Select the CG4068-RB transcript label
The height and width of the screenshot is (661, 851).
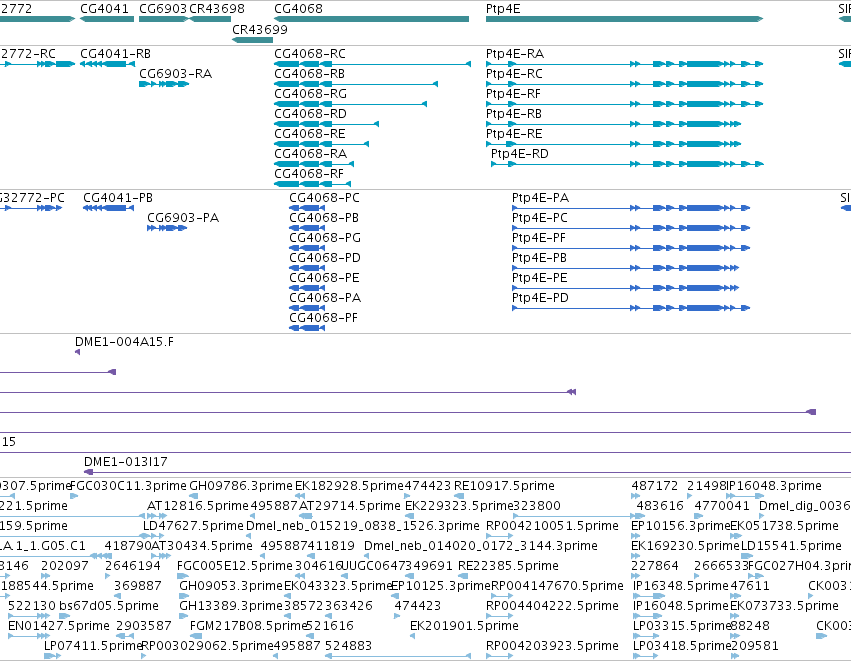coord(310,74)
